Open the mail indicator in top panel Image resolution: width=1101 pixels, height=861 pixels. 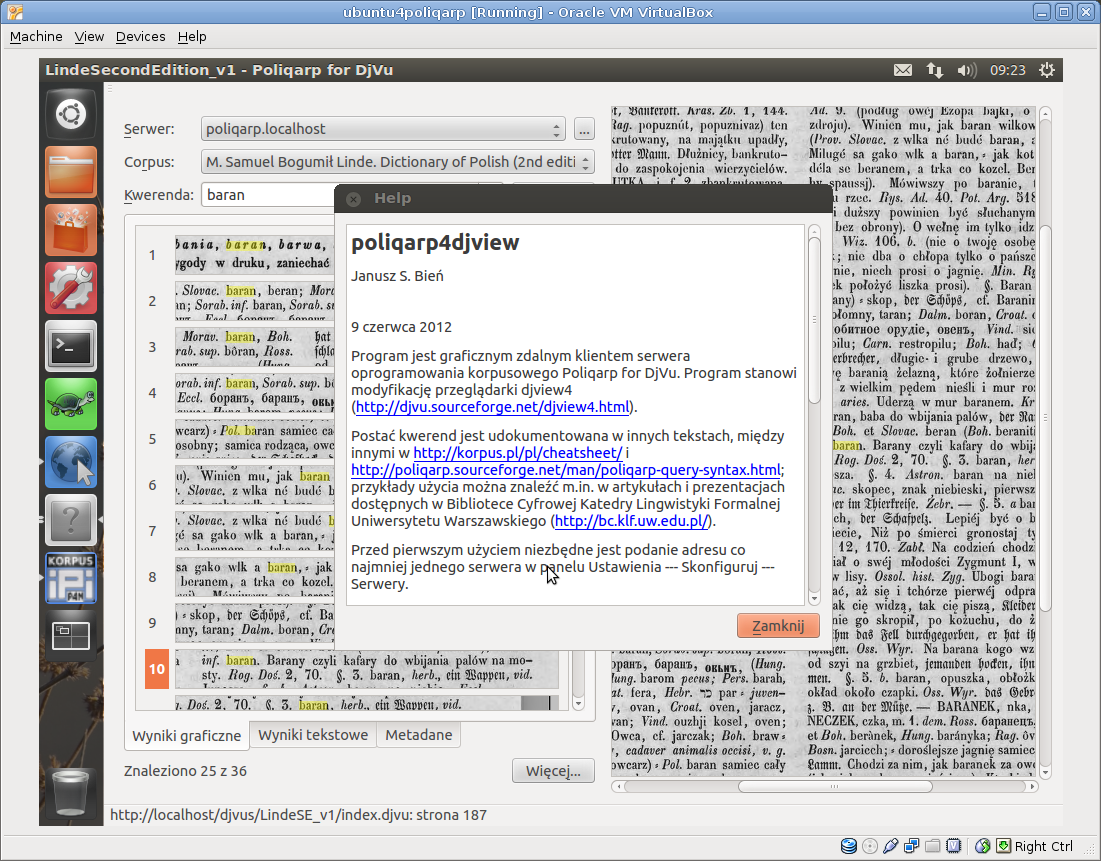903,70
